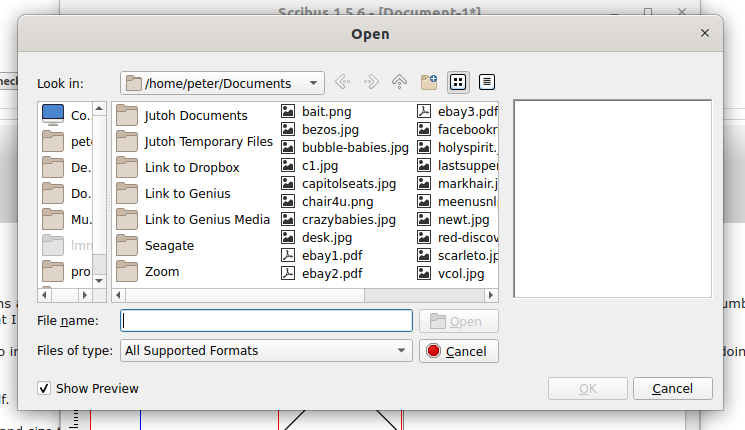
Task: Click into the File name field
Action: [266, 321]
